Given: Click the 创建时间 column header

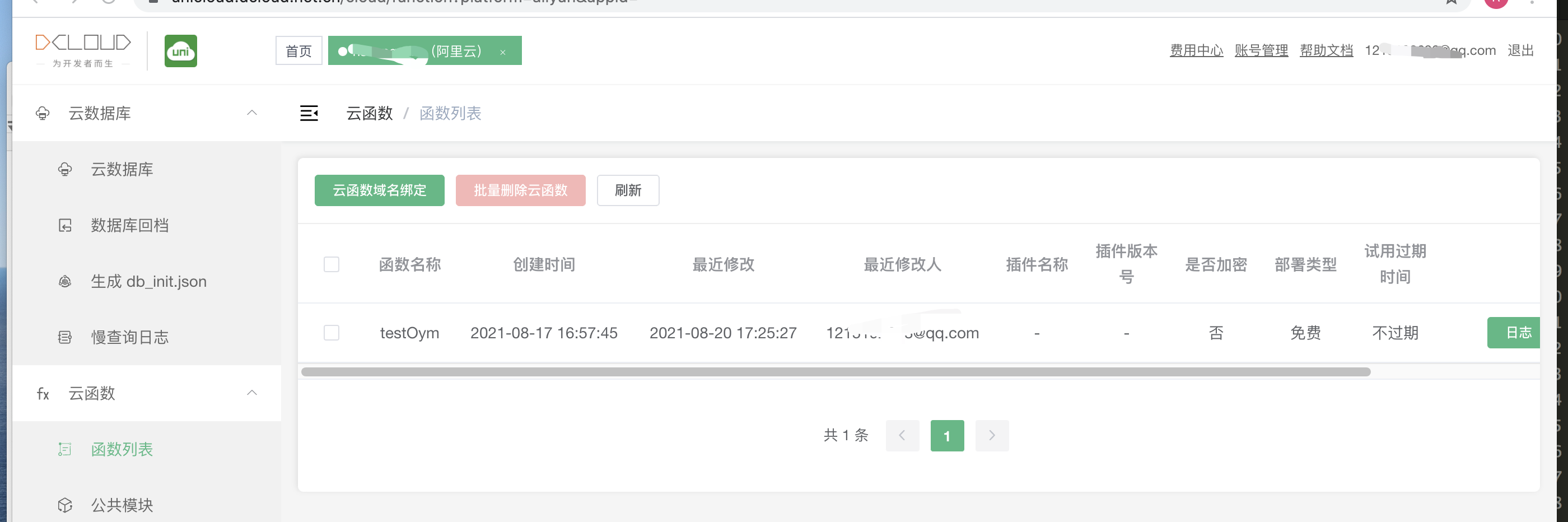Looking at the screenshot, I should click(544, 264).
